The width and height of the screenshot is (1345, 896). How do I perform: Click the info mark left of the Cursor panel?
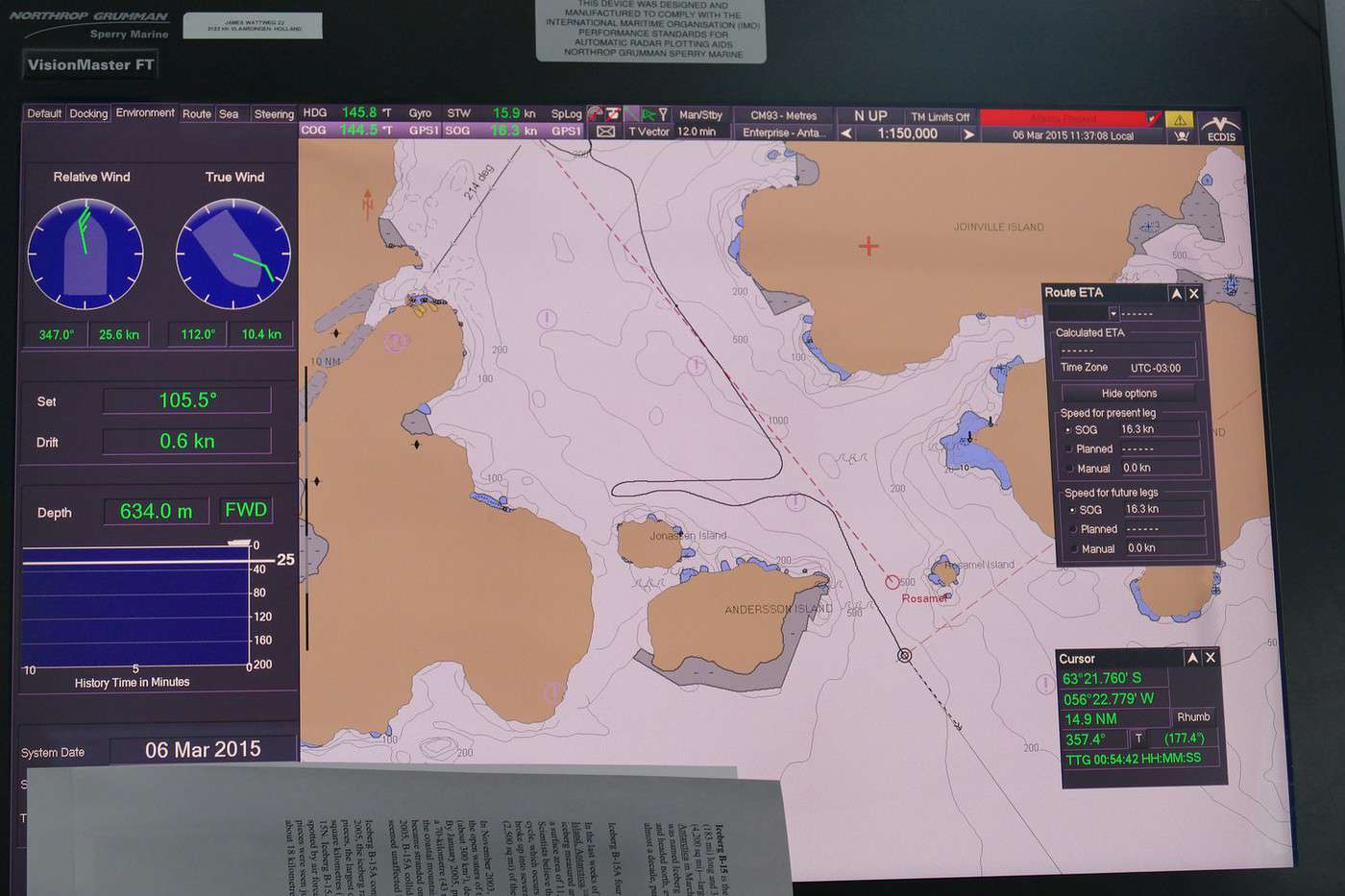click(x=1044, y=684)
